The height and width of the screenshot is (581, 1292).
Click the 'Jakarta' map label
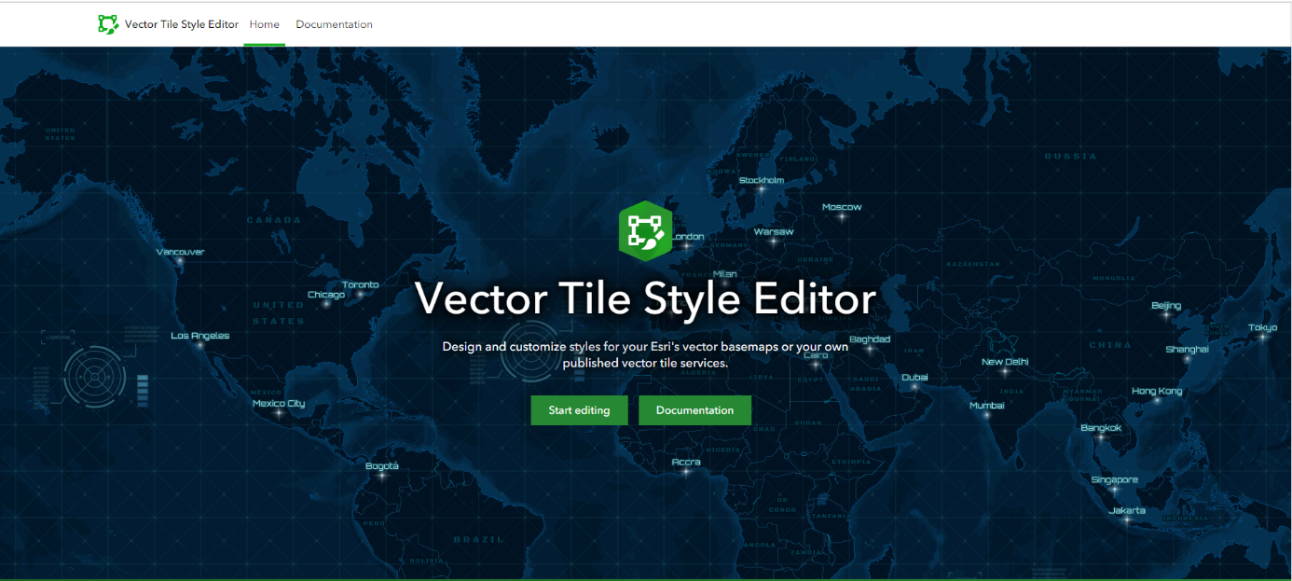tap(1127, 511)
